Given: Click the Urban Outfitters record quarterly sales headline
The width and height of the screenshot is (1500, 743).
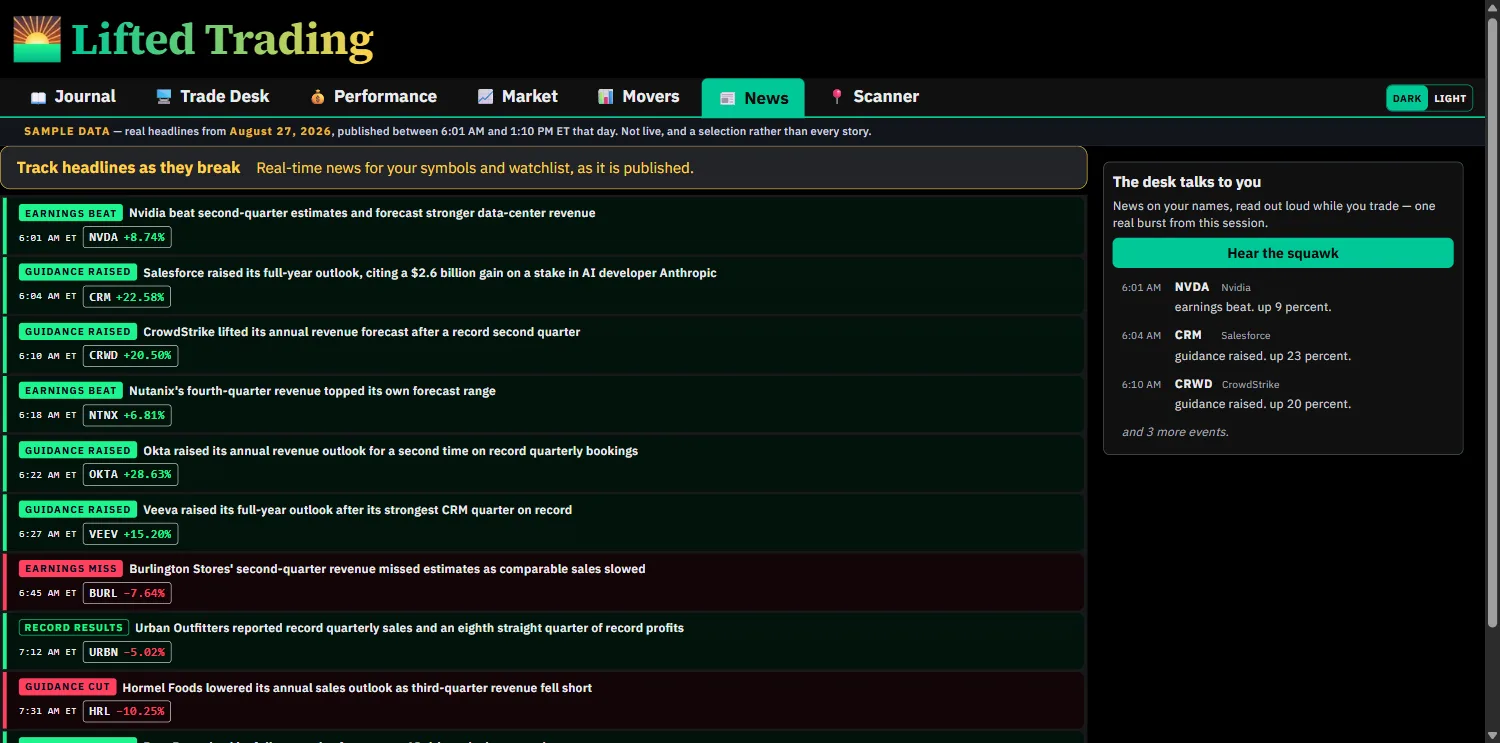Looking at the screenshot, I should coord(410,628).
